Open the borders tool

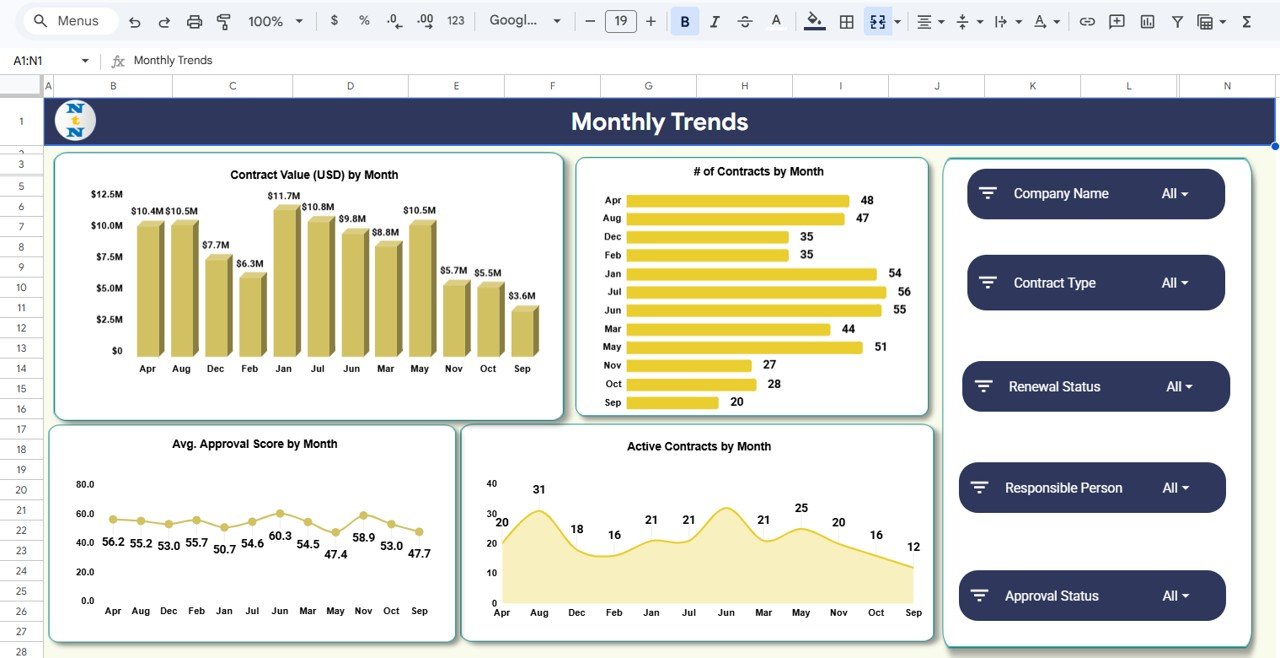pos(846,20)
